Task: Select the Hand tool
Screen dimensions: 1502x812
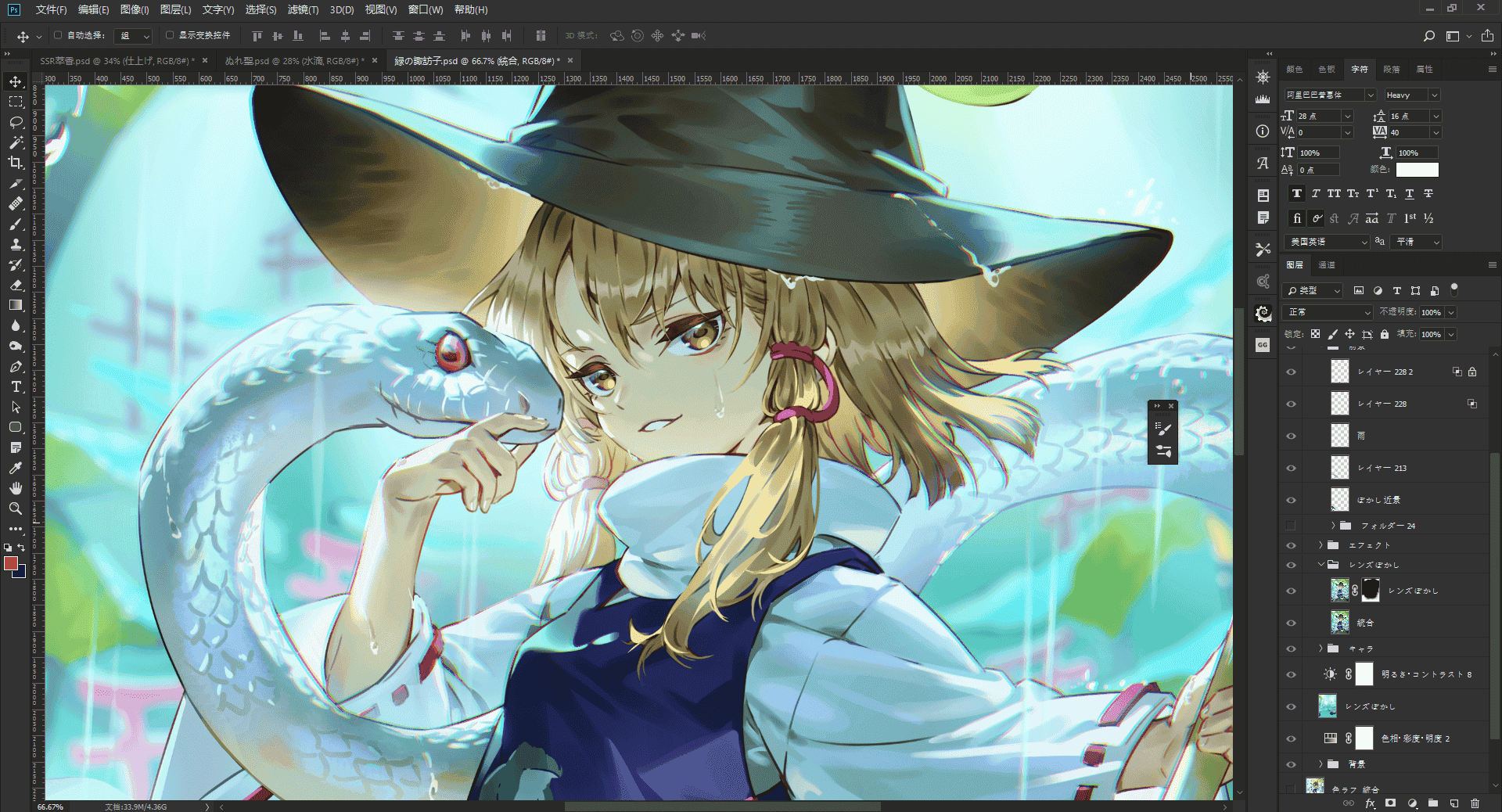Action: [x=16, y=488]
